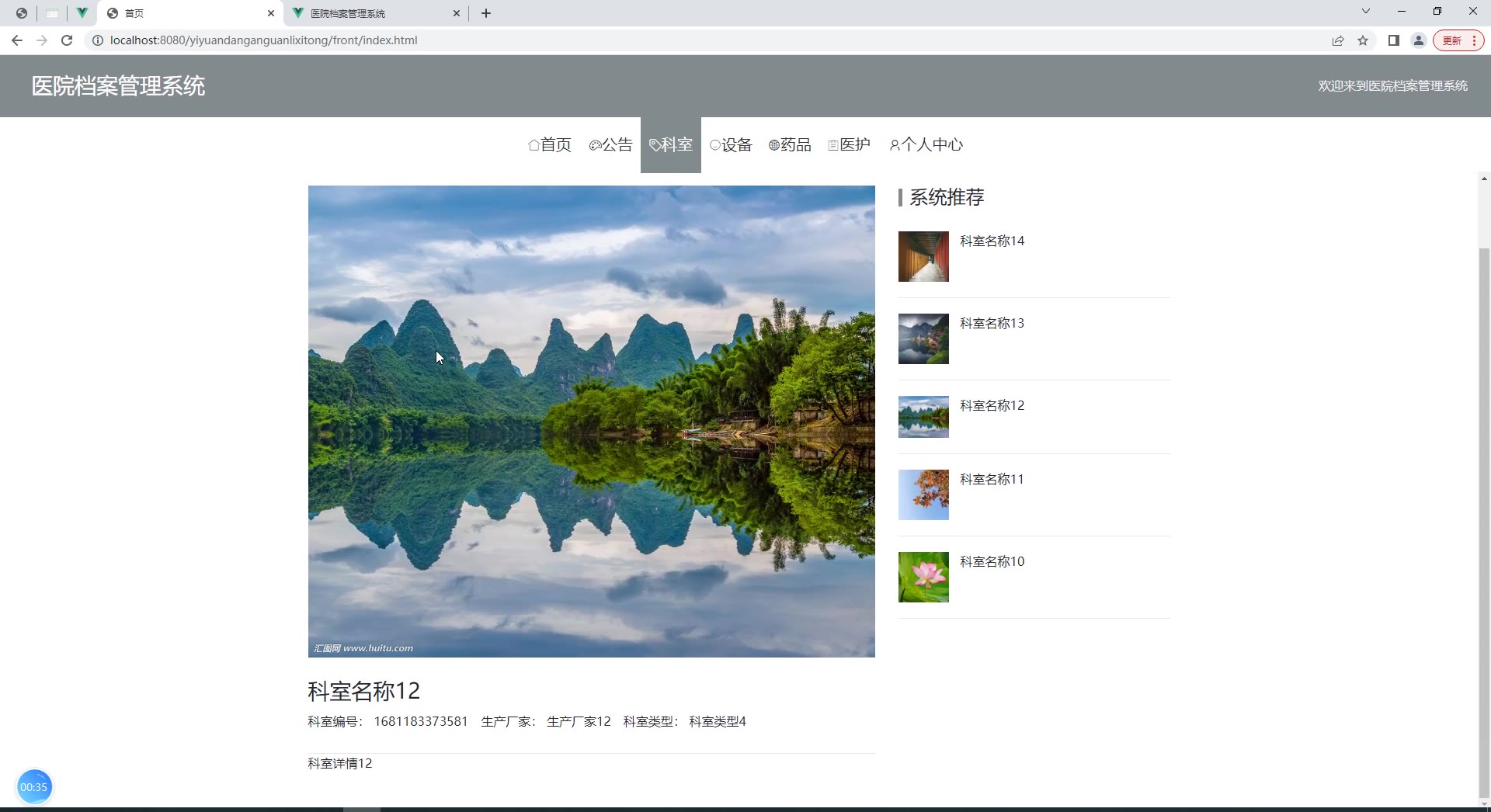The image size is (1491, 812).
Task: Close the 首页 tab
Action: 271,13
